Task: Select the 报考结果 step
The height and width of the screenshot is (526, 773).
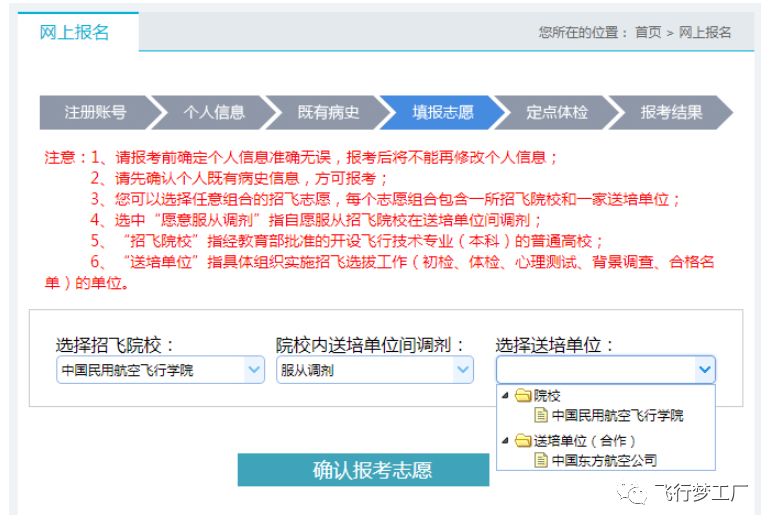Action: pos(671,112)
